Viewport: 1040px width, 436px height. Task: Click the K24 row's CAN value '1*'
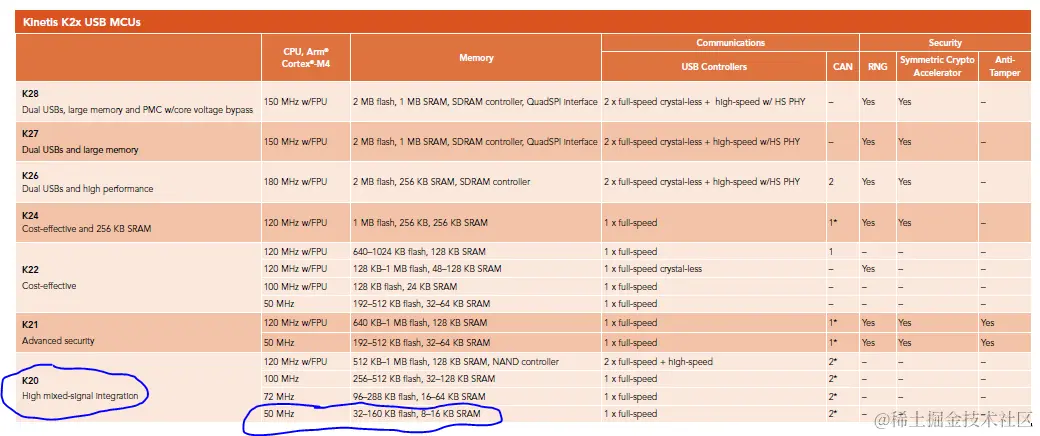tap(833, 222)
